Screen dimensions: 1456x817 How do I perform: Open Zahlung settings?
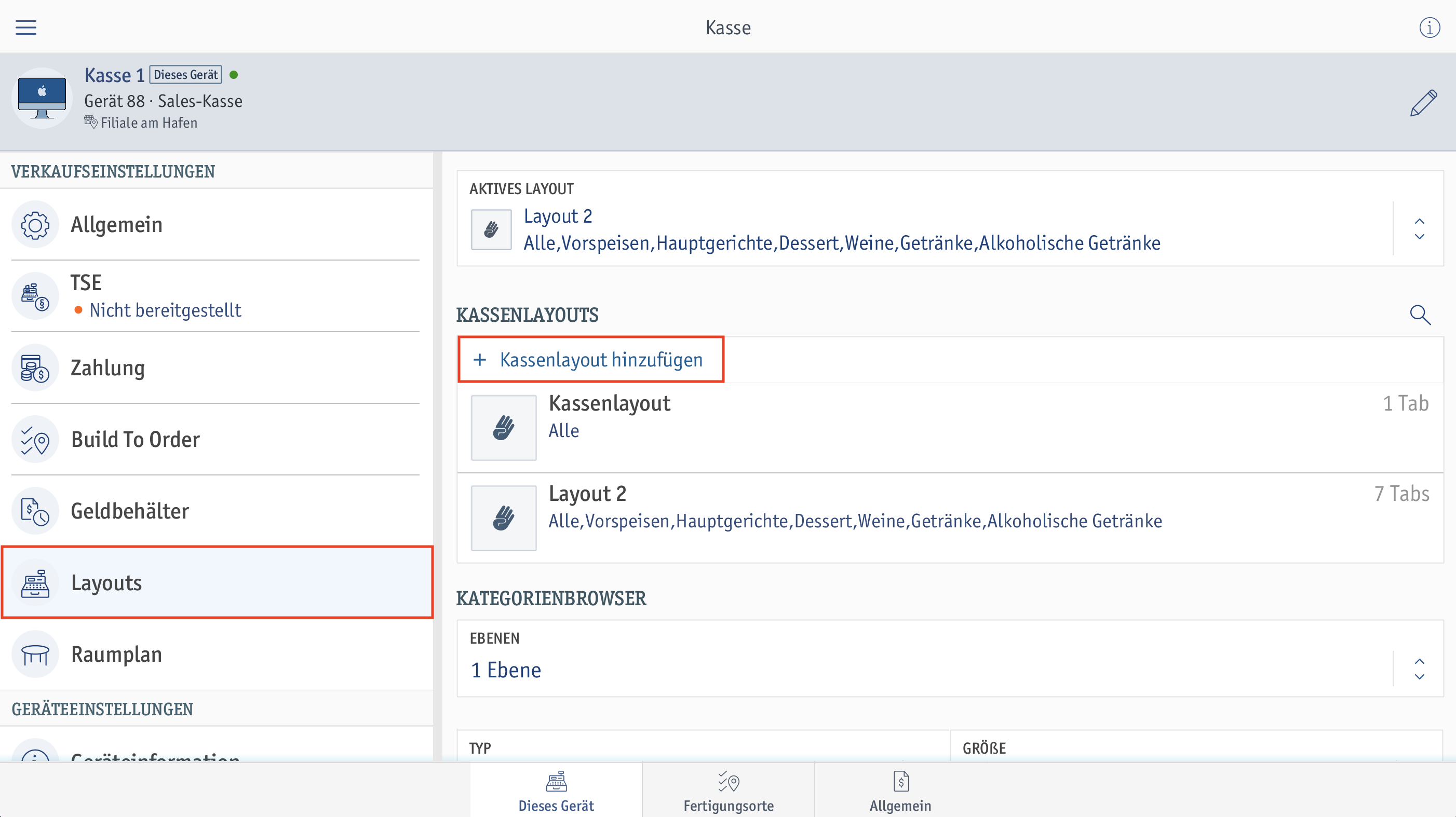[x=216, y=368]
